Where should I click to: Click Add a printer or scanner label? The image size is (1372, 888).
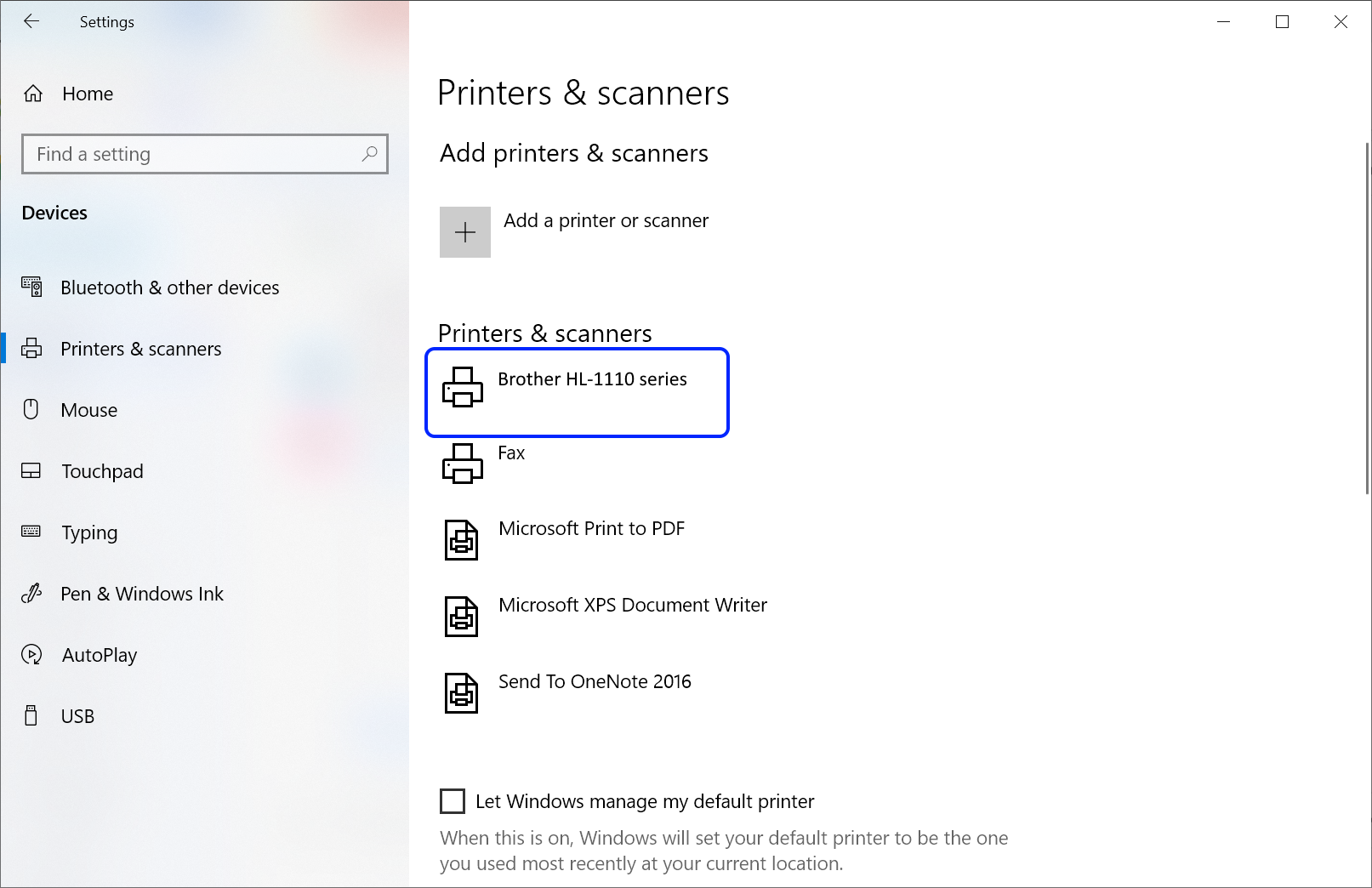(x=606, y=220)
